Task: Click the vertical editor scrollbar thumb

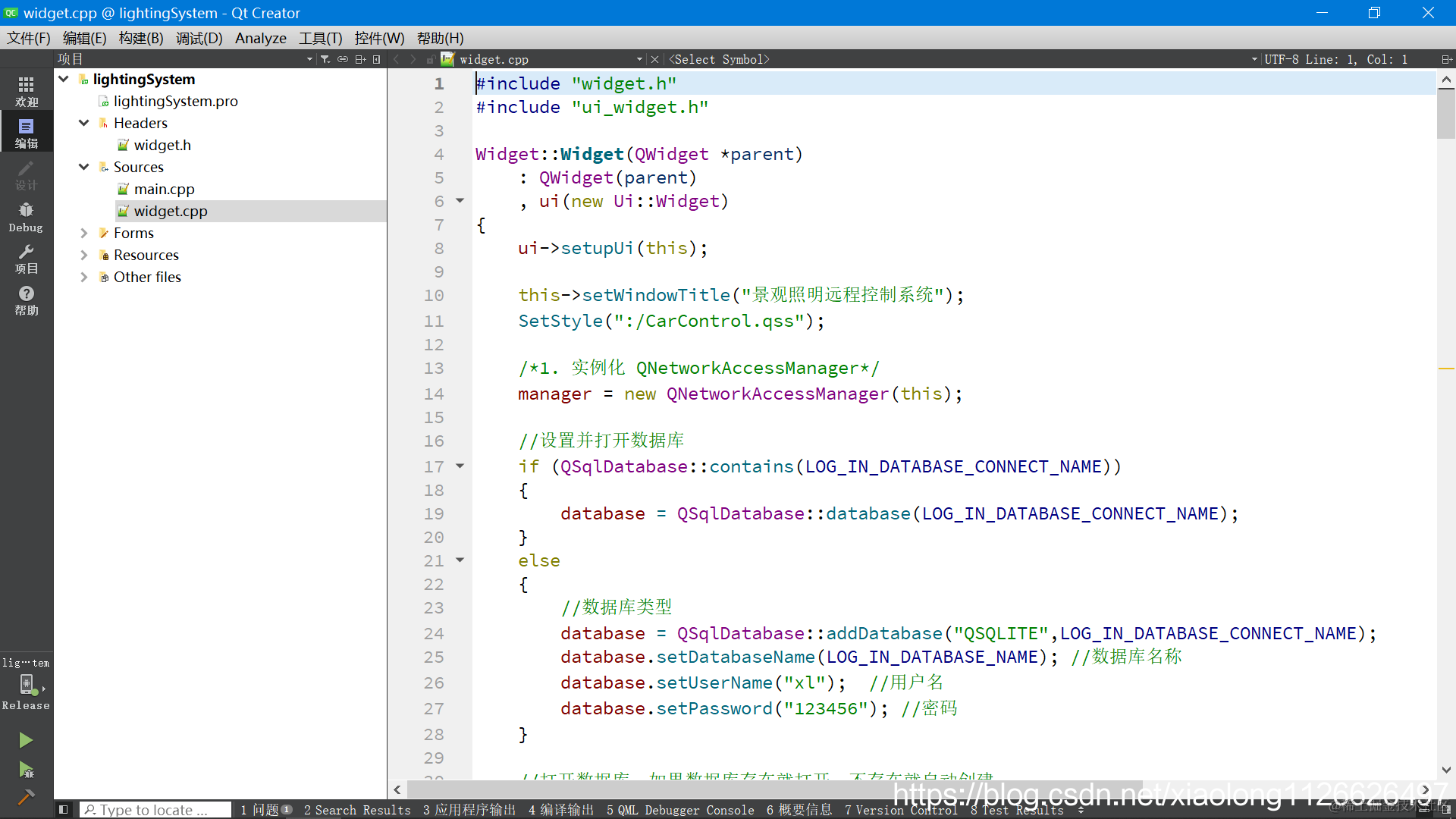Action: (1445, 114)
